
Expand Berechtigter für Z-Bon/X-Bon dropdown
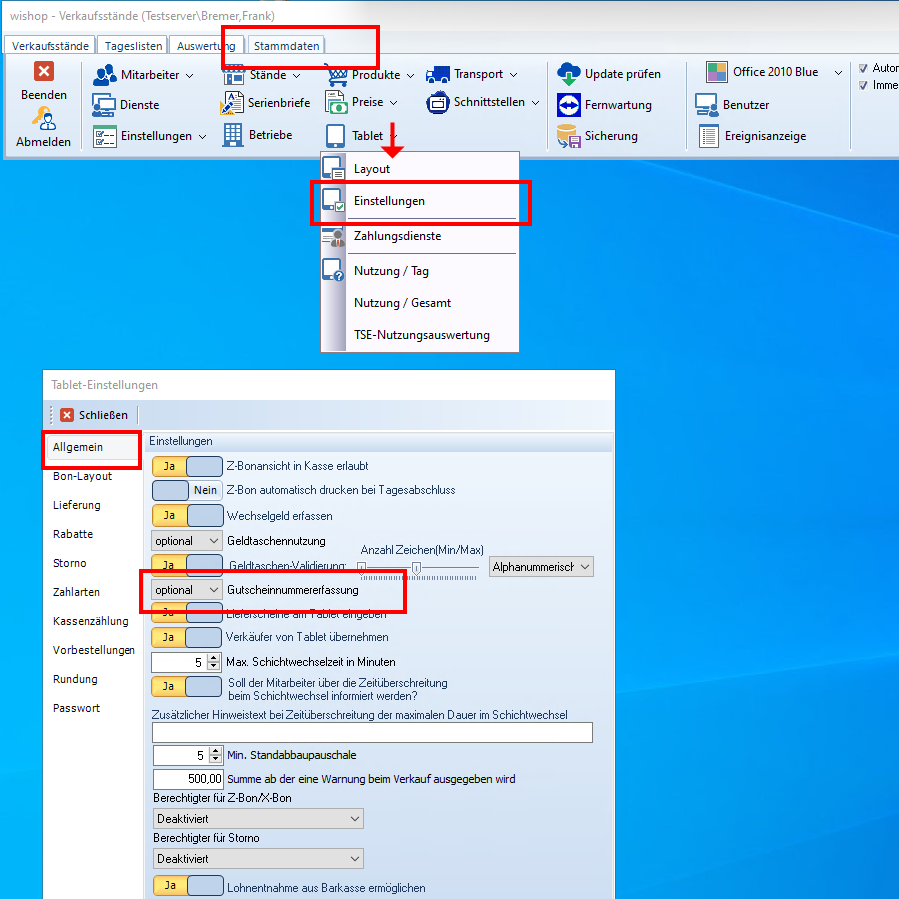258,819
